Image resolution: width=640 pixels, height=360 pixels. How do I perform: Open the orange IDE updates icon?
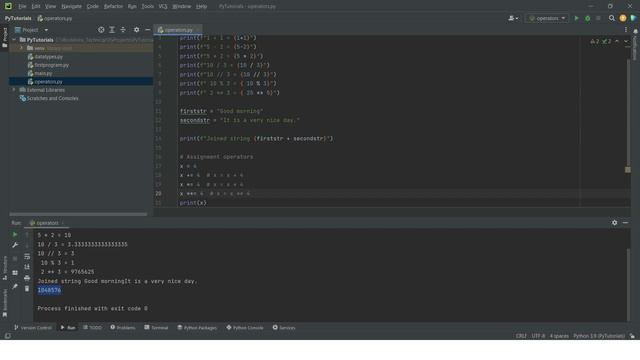pyautogui.click(x=622, y=18)
